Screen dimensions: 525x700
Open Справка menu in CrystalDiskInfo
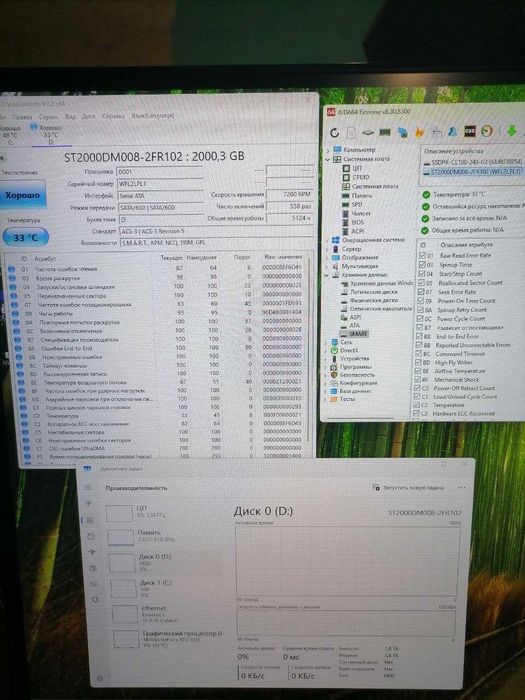113,116
